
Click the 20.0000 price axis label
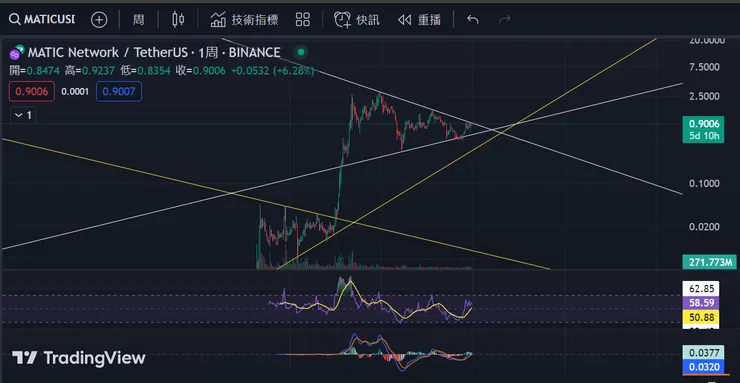coord(706,41)
